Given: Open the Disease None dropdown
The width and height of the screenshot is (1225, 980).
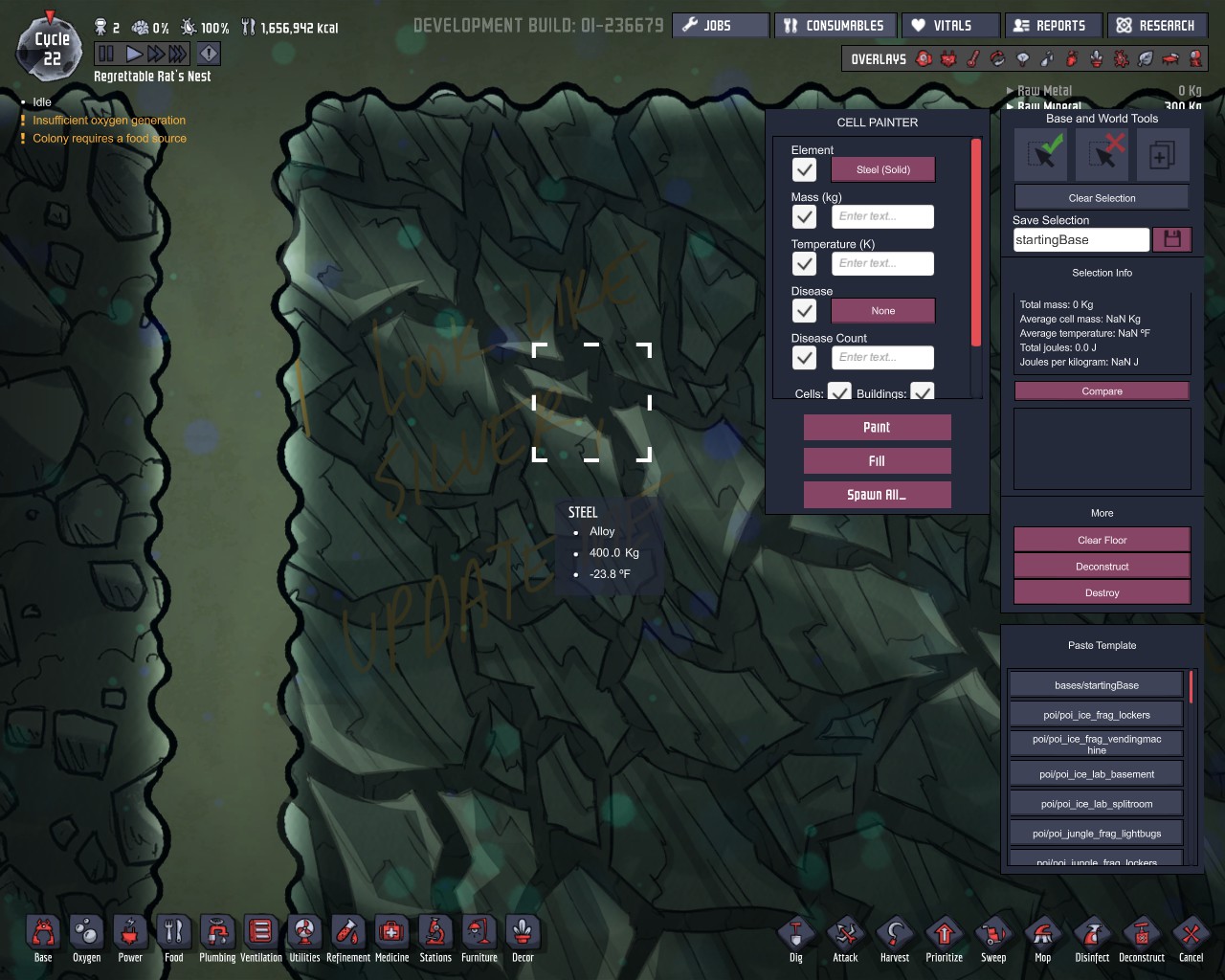Looking at the screenshot, I should tap(882, 311).
